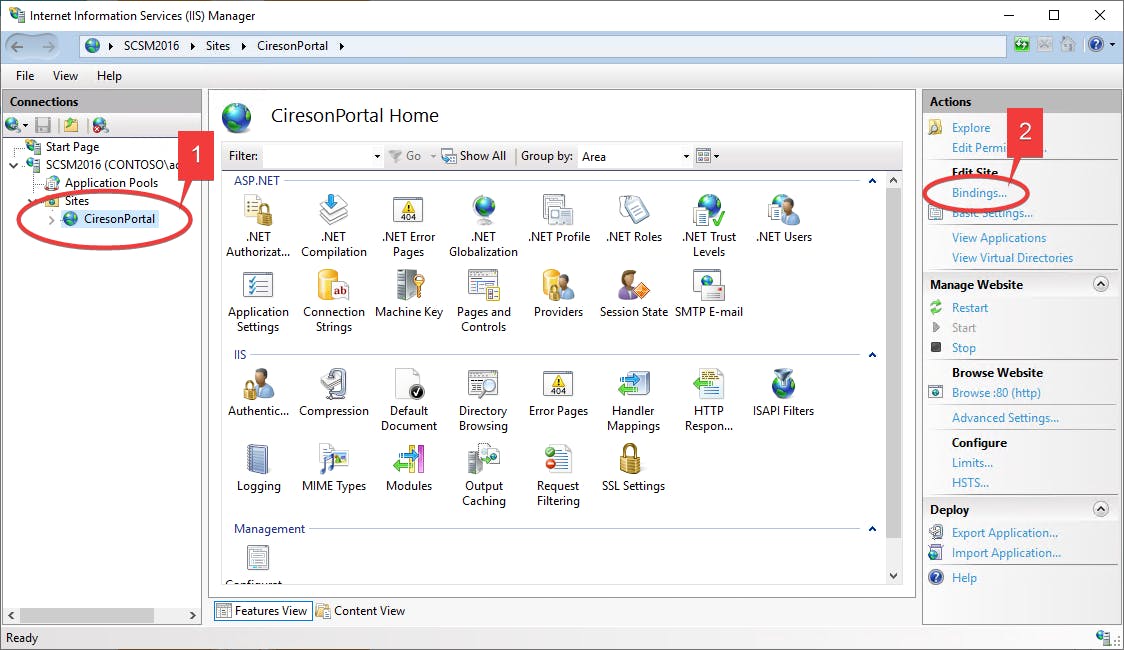Open the IIS Error Pages feature

(x=558, y=392)
